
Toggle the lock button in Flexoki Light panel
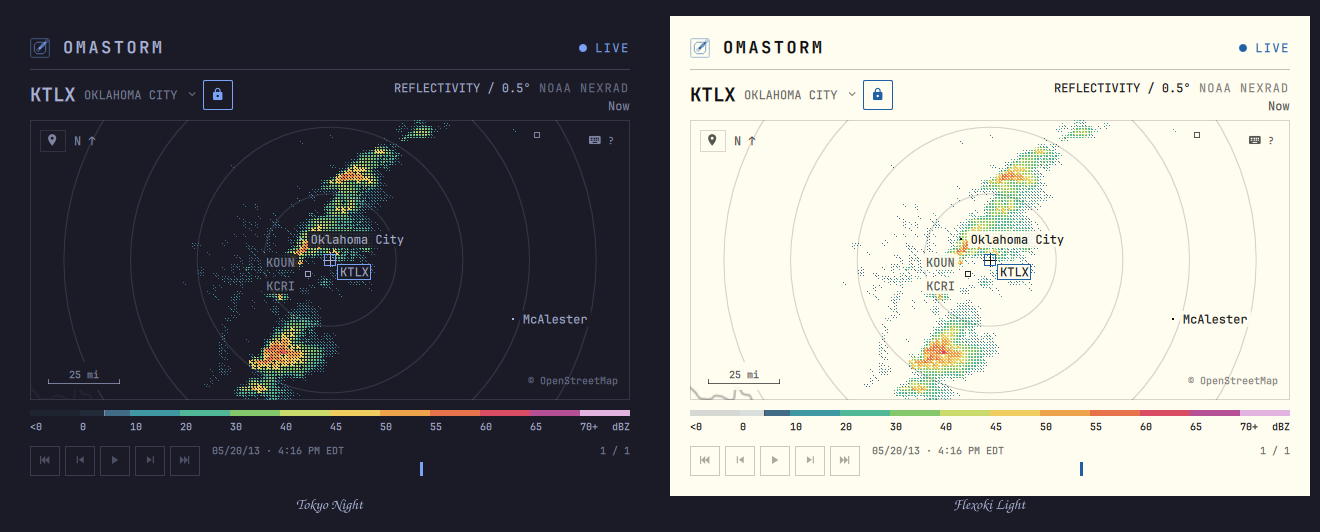pyautogui.click(x=878, y=95)
